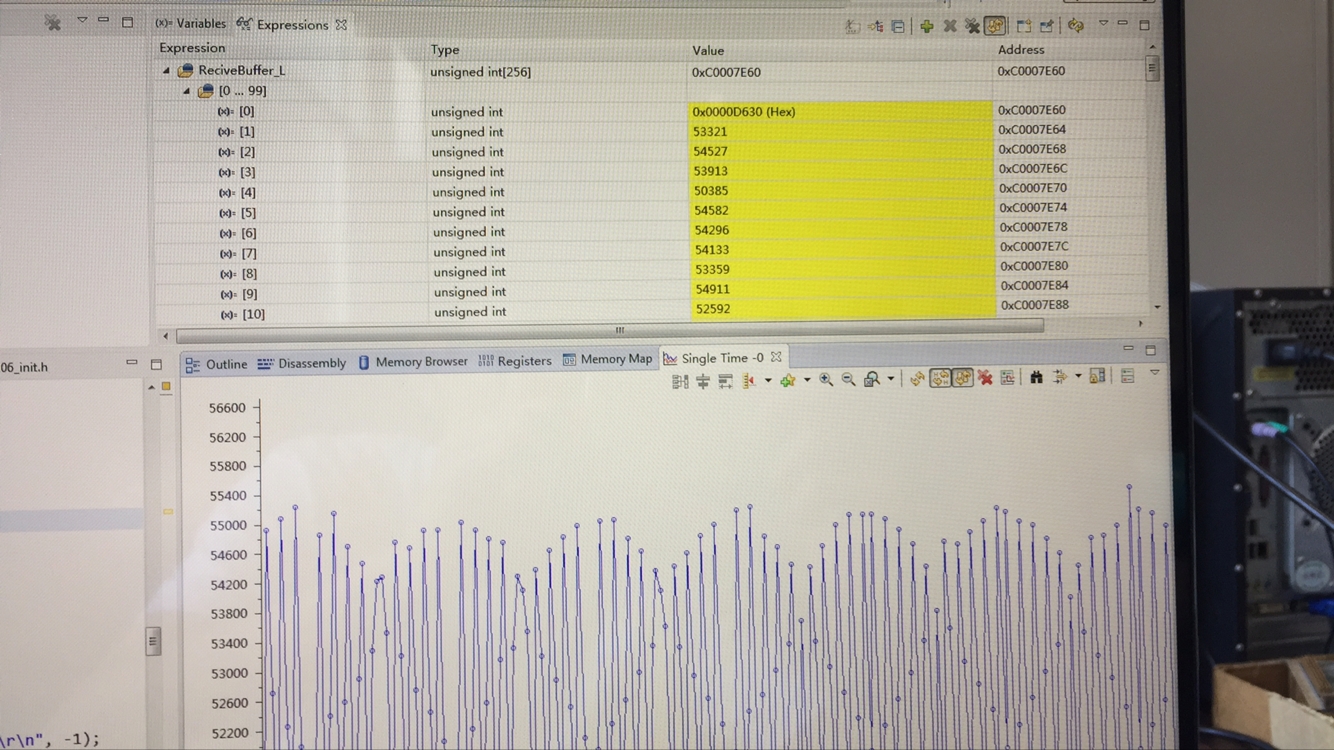Open the Memory Browser tab
Viewport: 1334px width, 750px height.
point(412,362)
